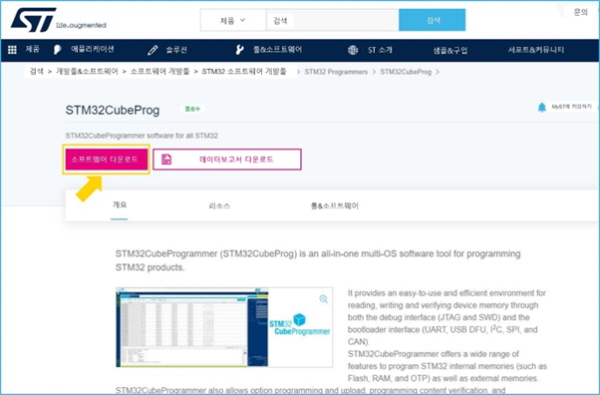Click the wrench icon for 툴&소프트웨어
Screen dimensions: 600x395
240,50
